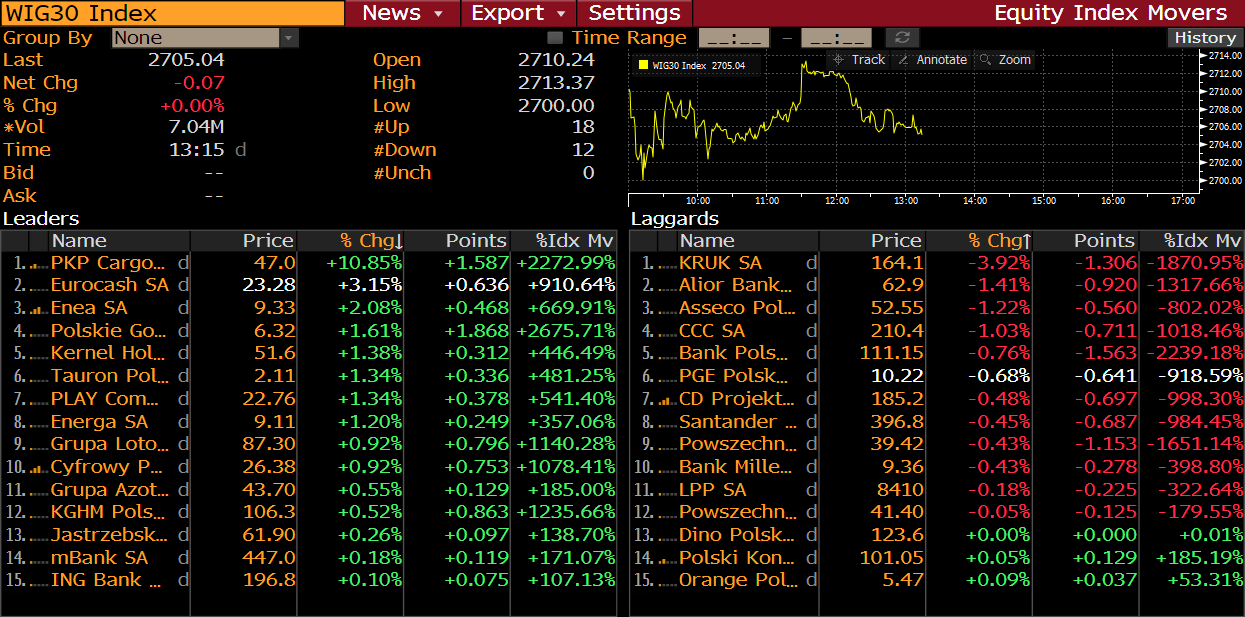Sort Leaders by % Chg column header
The height and width of the screenshot is (617, 1245).
(x=370, y=241)
